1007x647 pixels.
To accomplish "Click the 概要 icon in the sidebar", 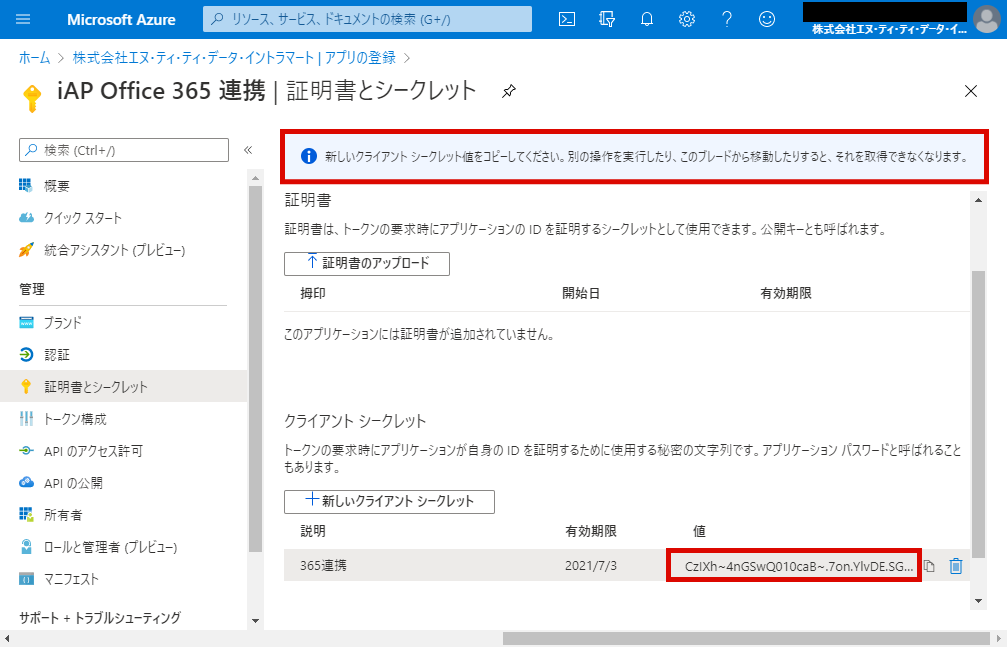I will coord(26,186).
